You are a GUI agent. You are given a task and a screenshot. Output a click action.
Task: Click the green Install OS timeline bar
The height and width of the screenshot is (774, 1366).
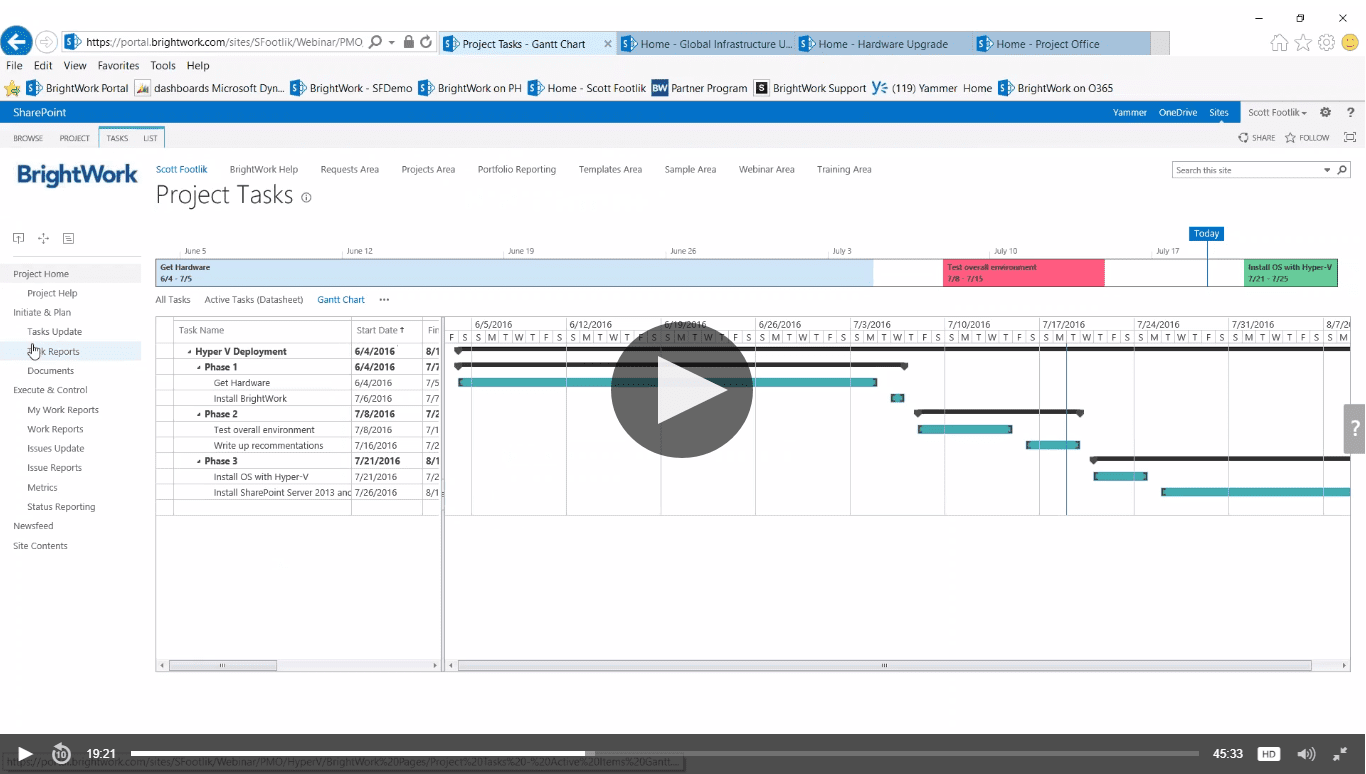1290,273
